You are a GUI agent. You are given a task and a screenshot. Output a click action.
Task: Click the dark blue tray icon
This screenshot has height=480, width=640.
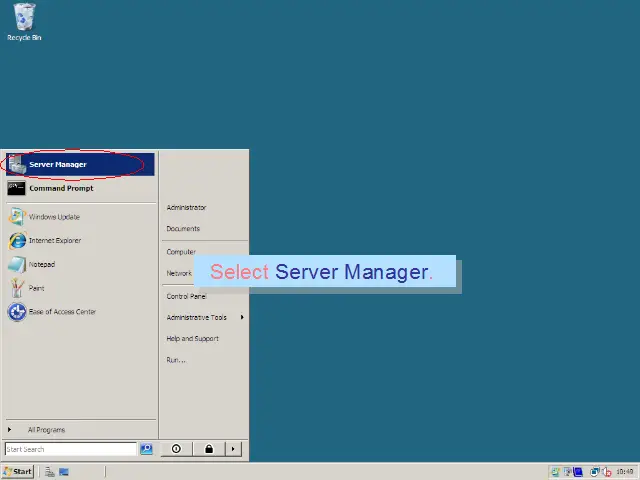578,472
